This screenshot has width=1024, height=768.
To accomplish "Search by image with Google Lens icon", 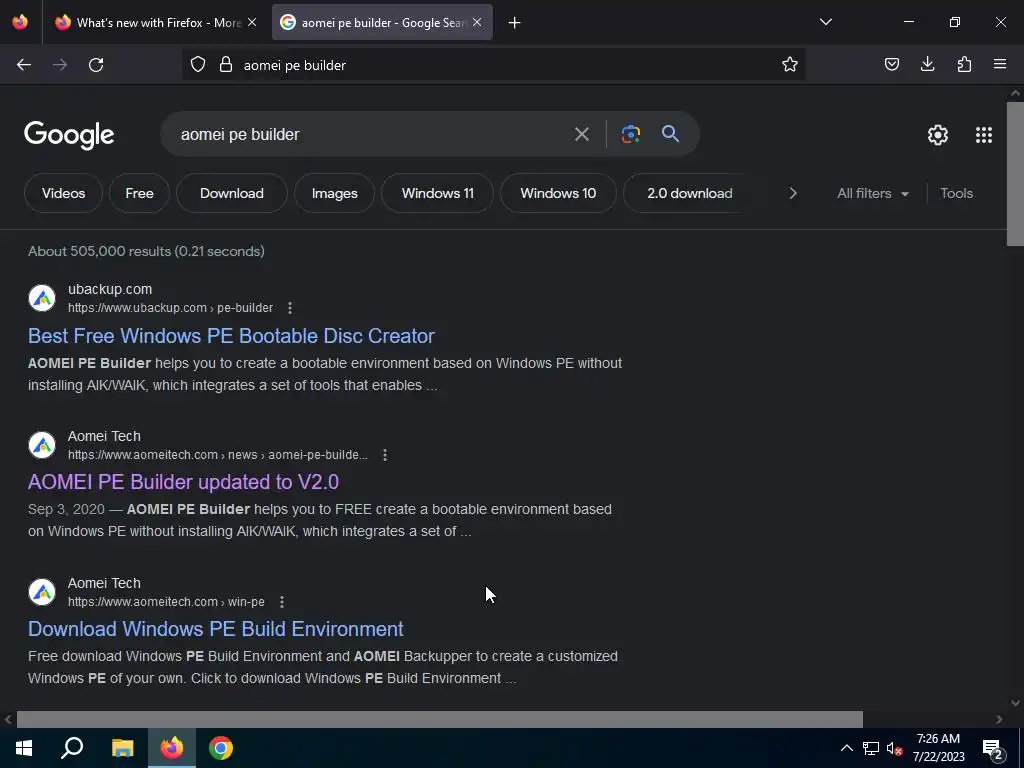I will point(630,135).
